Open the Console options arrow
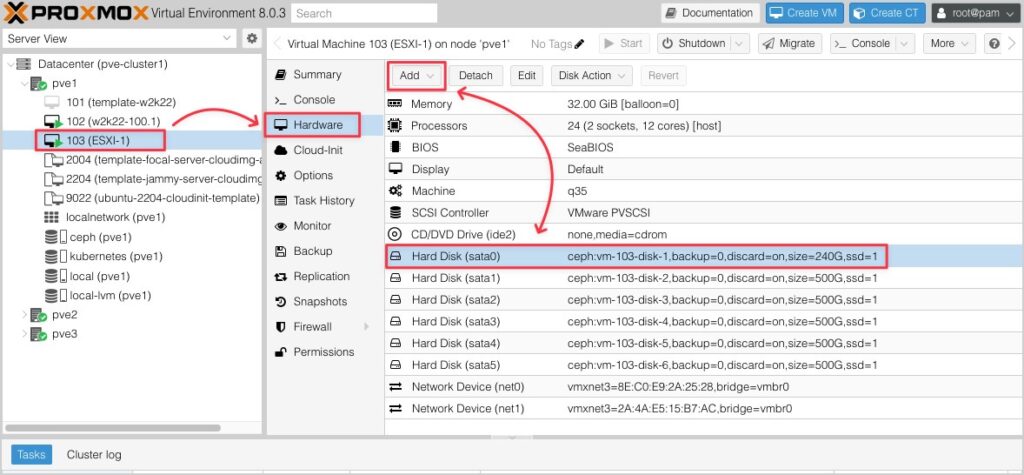The height and width of the screenshot is (475, 1024). click(x=904, y=44)
